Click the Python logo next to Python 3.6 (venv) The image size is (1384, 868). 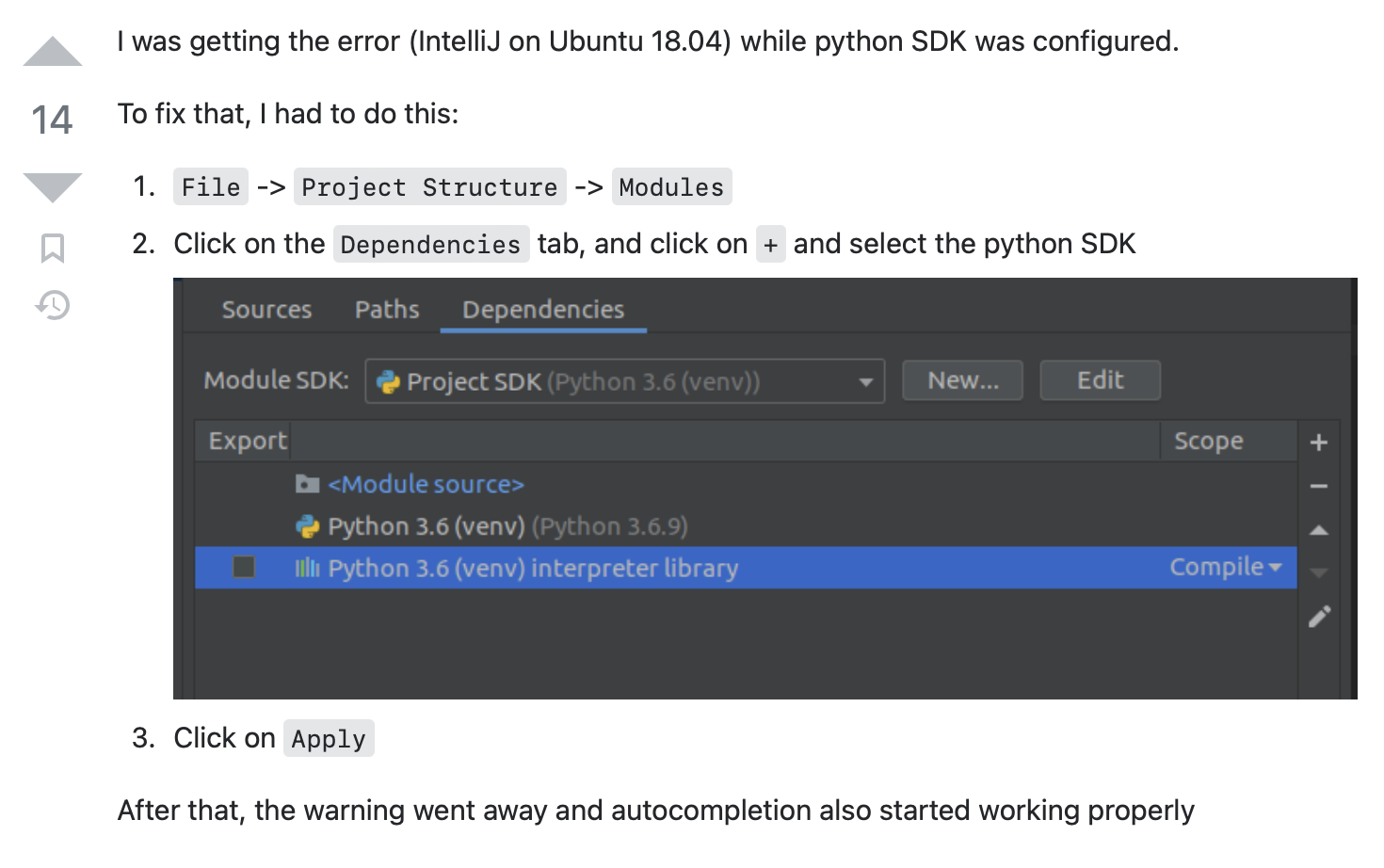coord(307,526)
